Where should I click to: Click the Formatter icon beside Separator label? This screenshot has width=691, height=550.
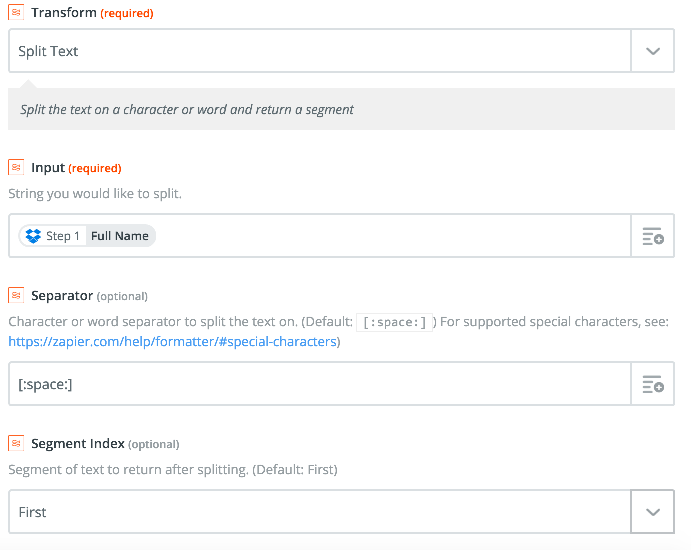(16, 295)
